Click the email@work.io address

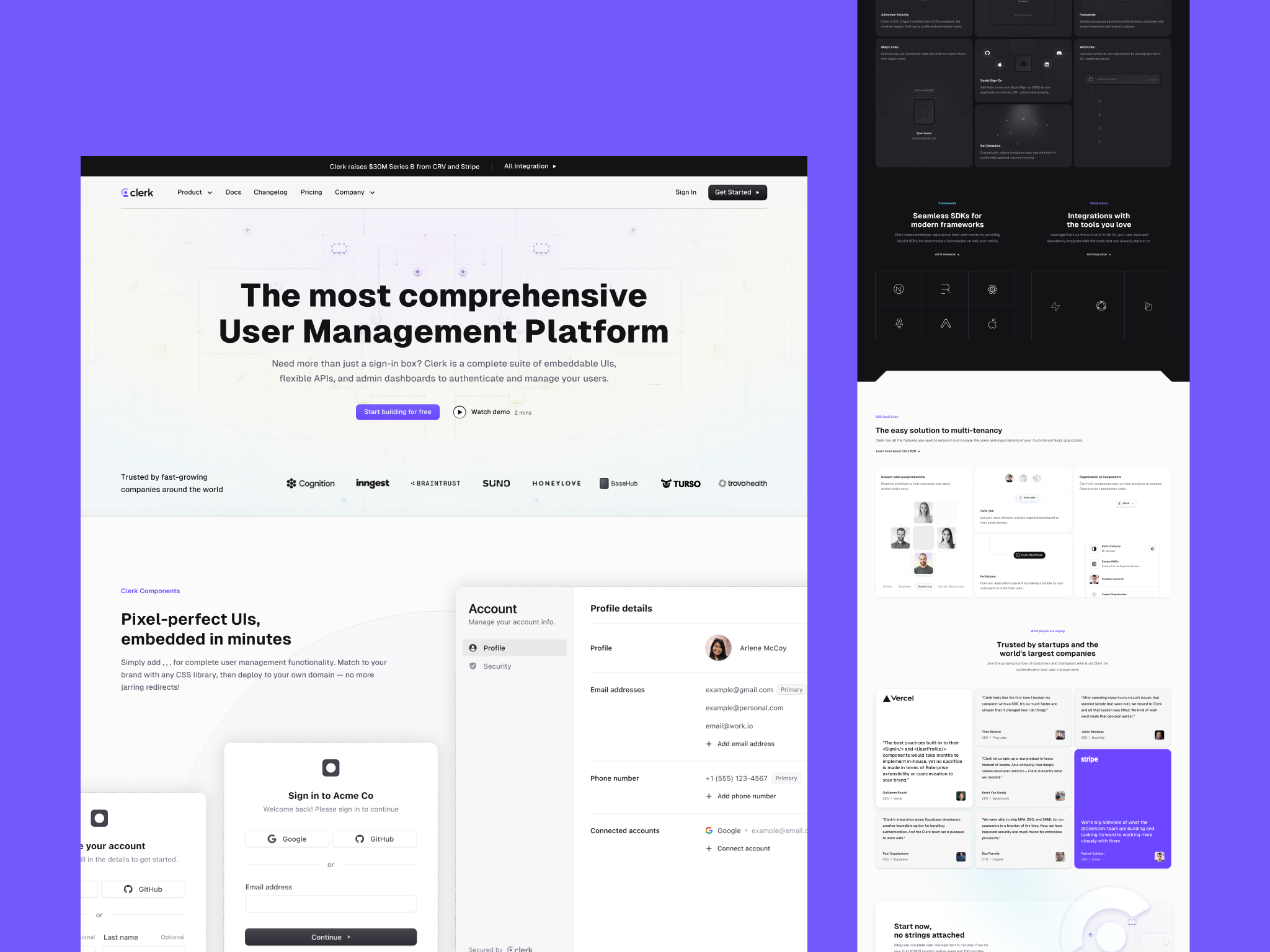coord(729,726)
